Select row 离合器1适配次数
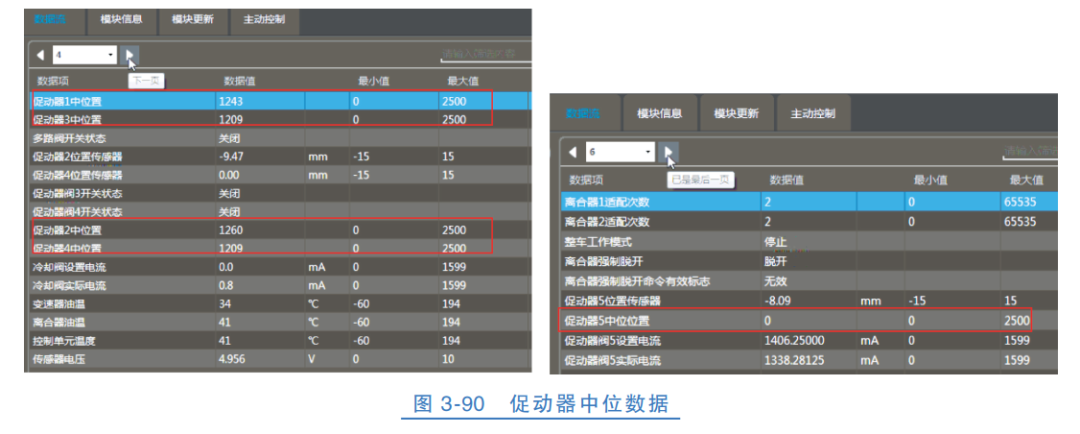Image resolution: width=1080 pixels, height=434 pixels. coord(809,202)
